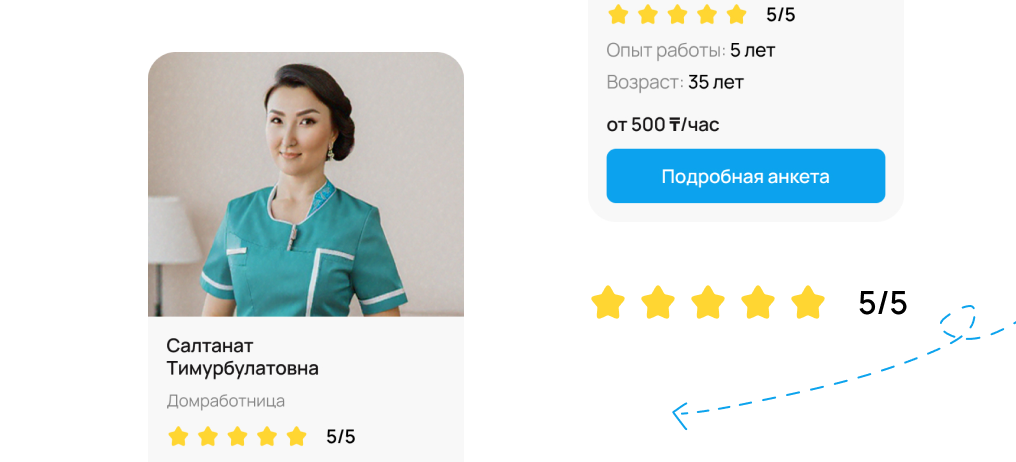Click the Домработница job title label
This screenshot has width=1016, height=462.
pos(225,401)
